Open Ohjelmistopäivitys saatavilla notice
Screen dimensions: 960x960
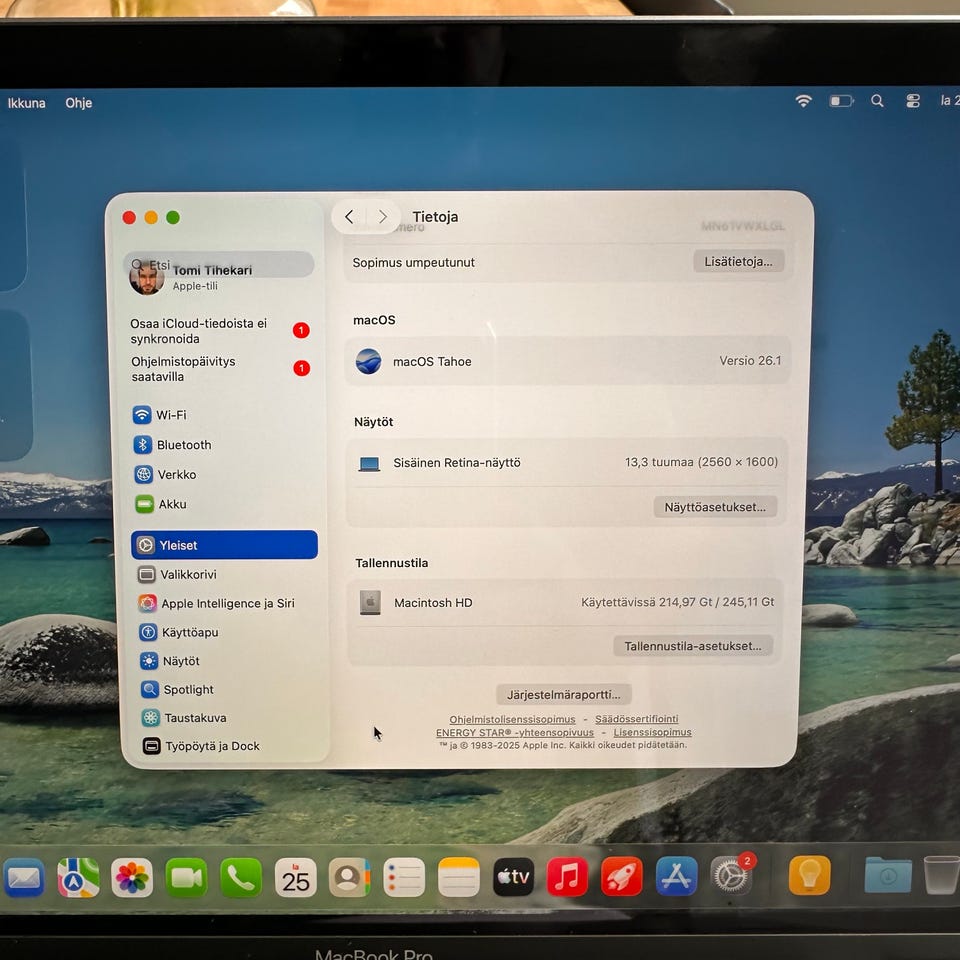(x=220, y=369)
